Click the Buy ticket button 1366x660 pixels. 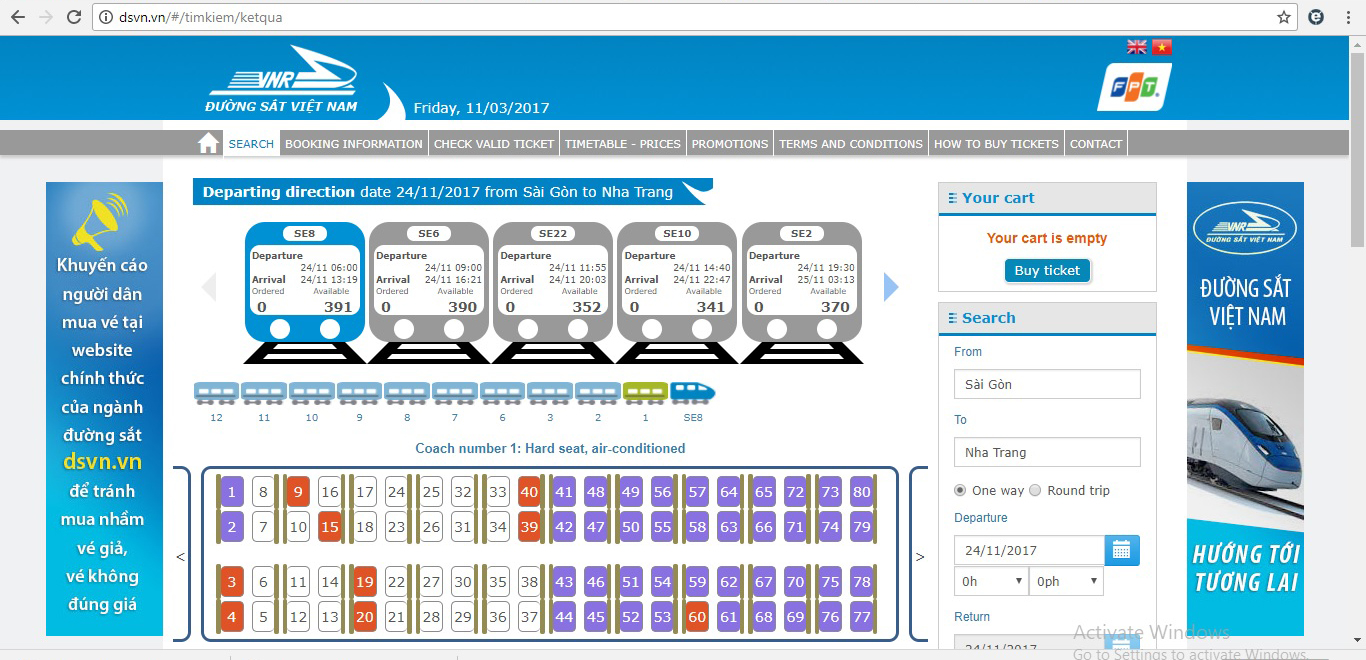point(1047,270)
